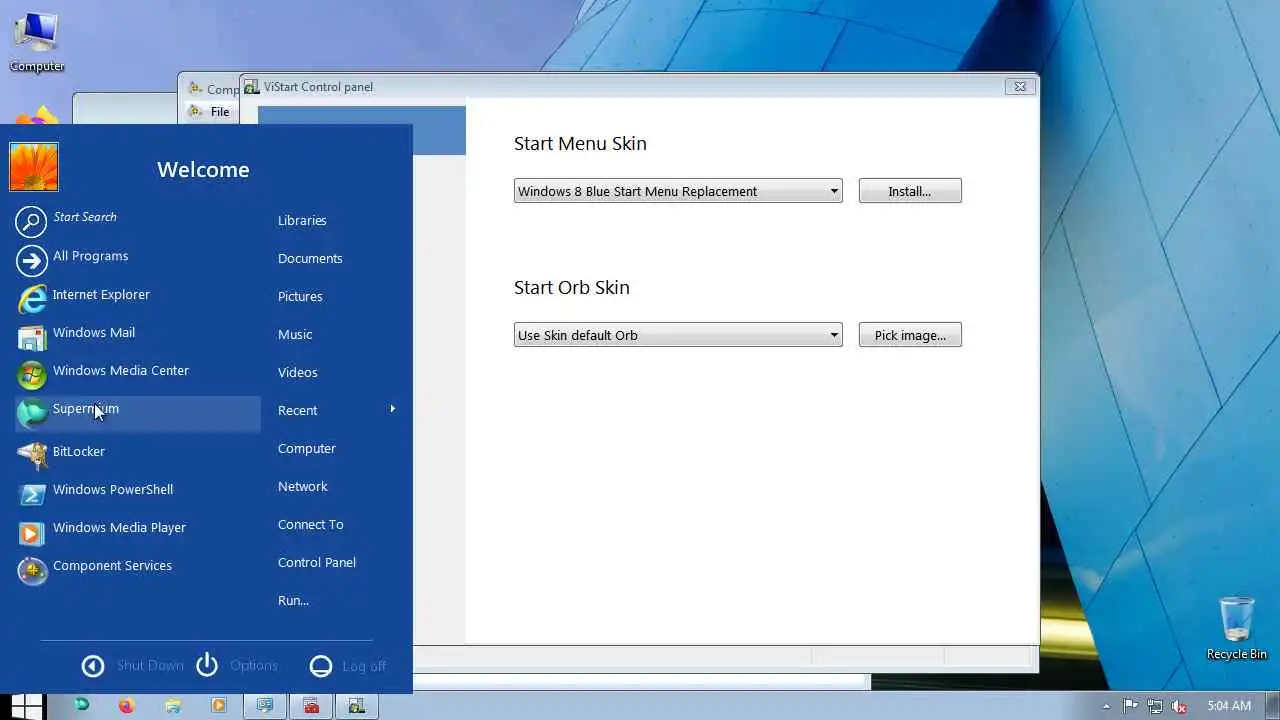
Task: Expand the Recent submenu arrow
Action: (x=393, y=409)
